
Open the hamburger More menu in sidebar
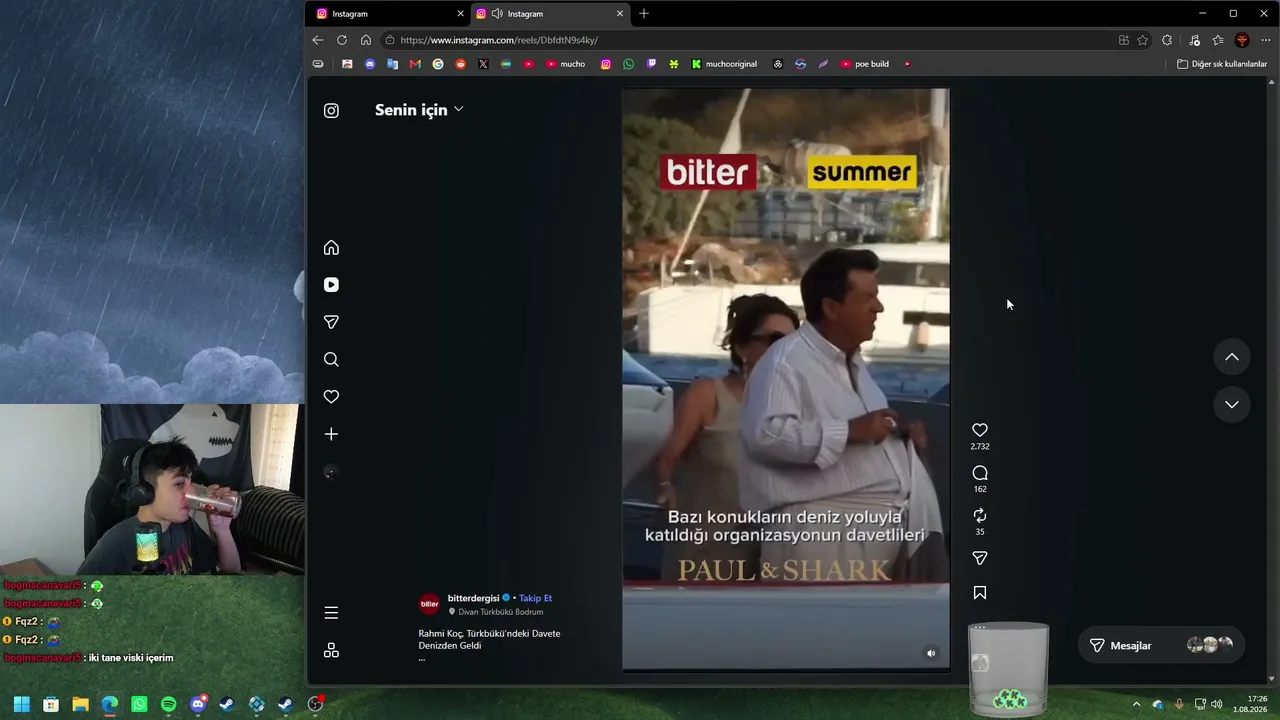pos(331,613)
